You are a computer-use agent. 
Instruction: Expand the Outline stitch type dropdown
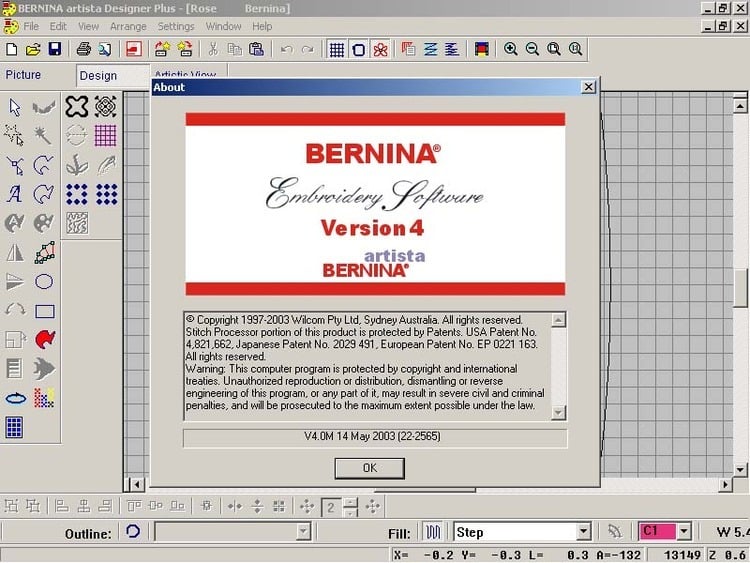[x=303, y=532]
